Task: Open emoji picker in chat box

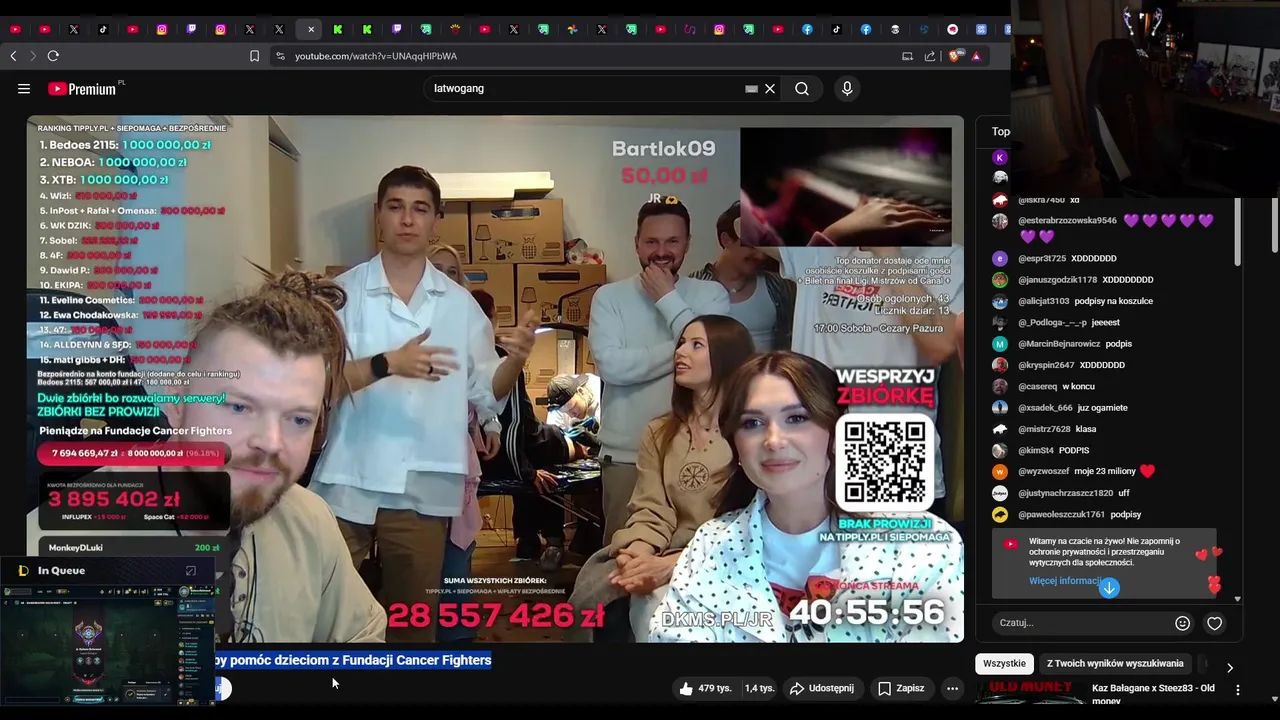Action: click(1182, 623)
